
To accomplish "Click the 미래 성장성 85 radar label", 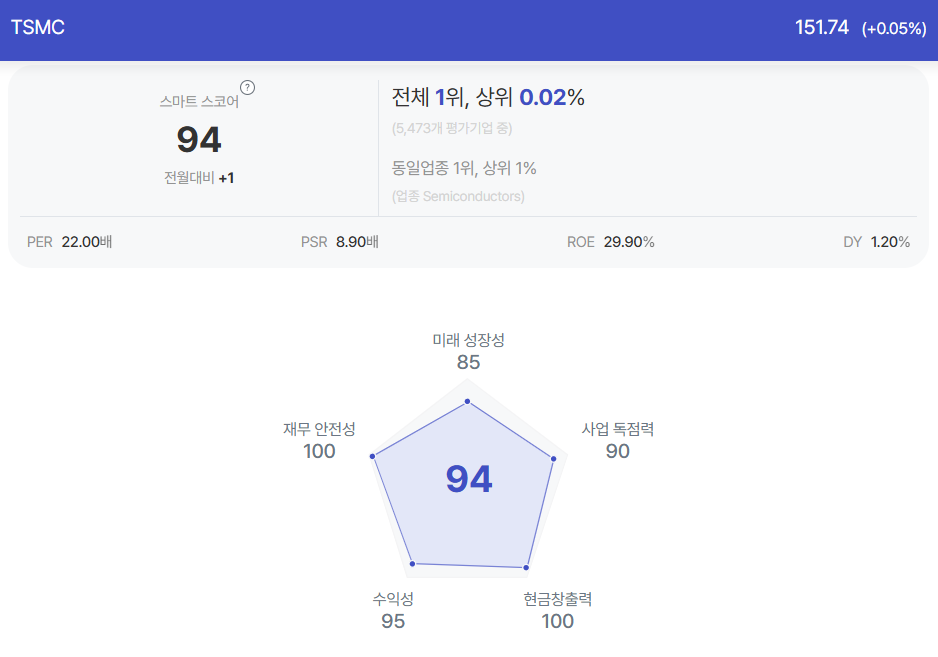I will tap(468, 352).
